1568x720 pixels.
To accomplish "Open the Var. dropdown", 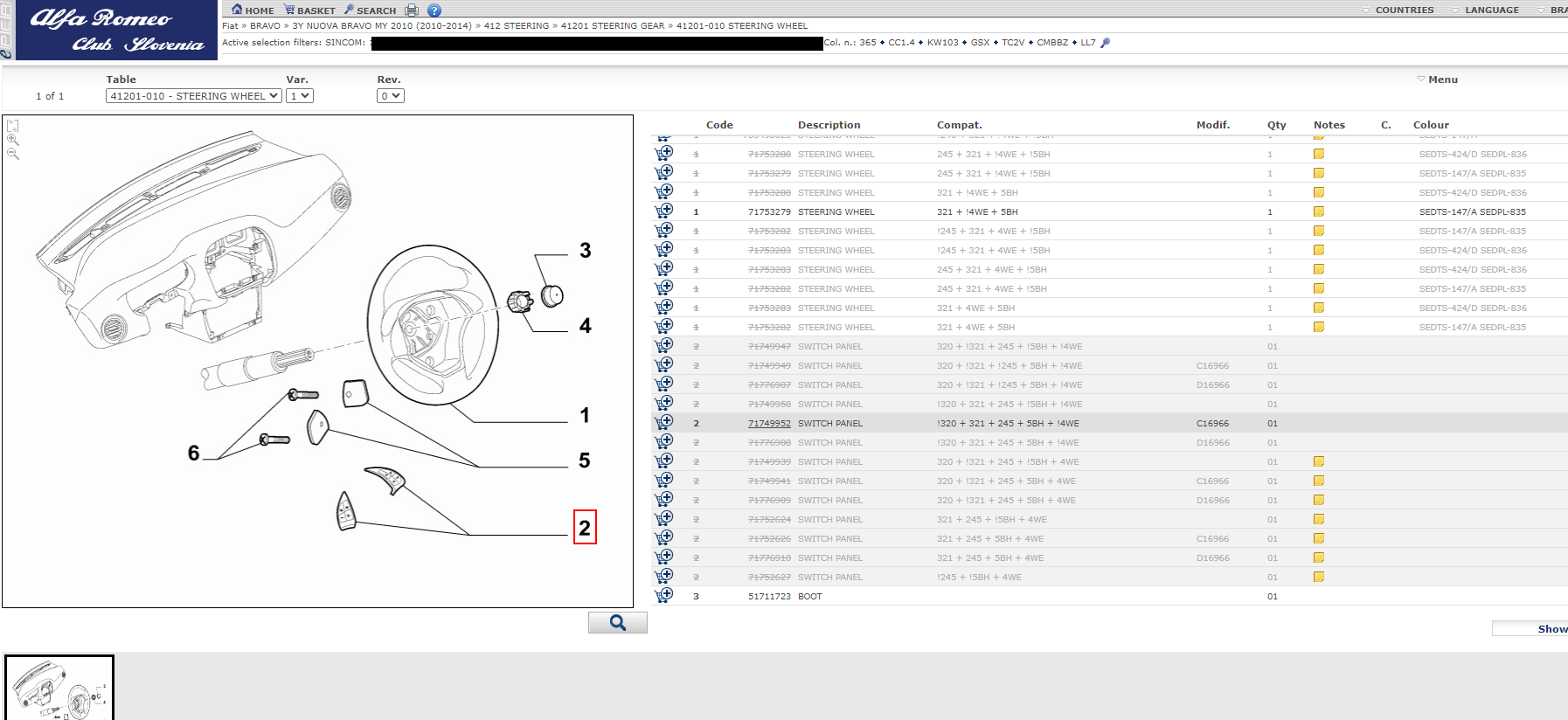I will [x=300, y=96].
